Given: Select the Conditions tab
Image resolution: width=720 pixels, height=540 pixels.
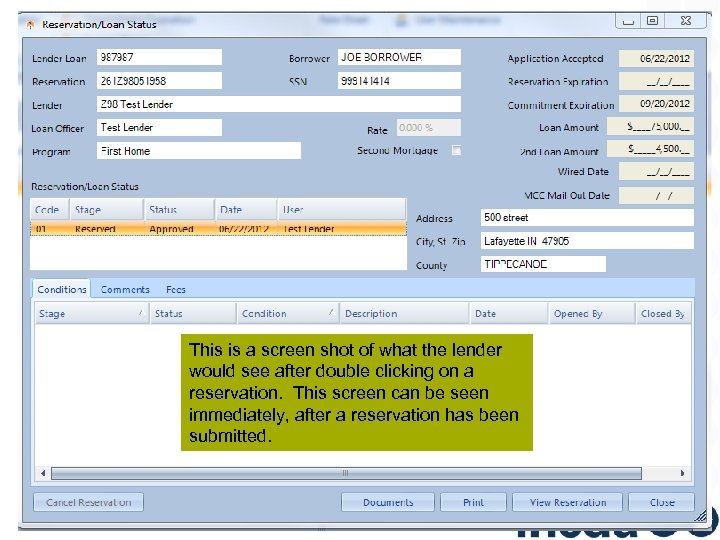Looking at the screenshot, I should pos(62,289).
